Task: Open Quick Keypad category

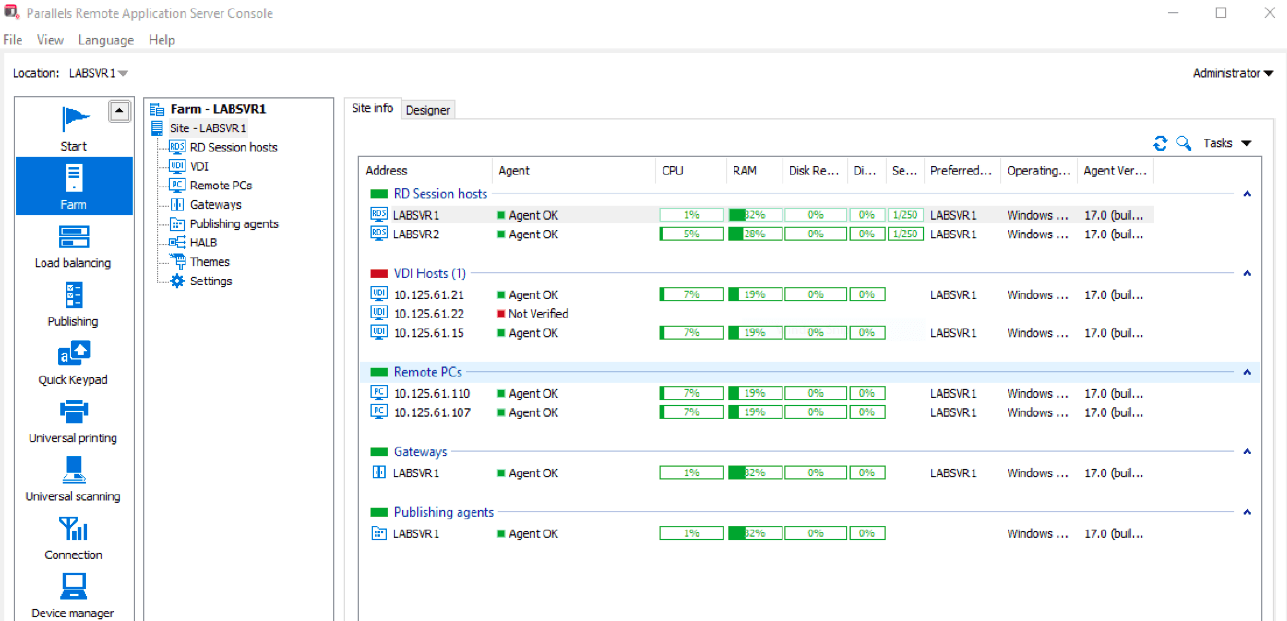Action: point(74,361)
